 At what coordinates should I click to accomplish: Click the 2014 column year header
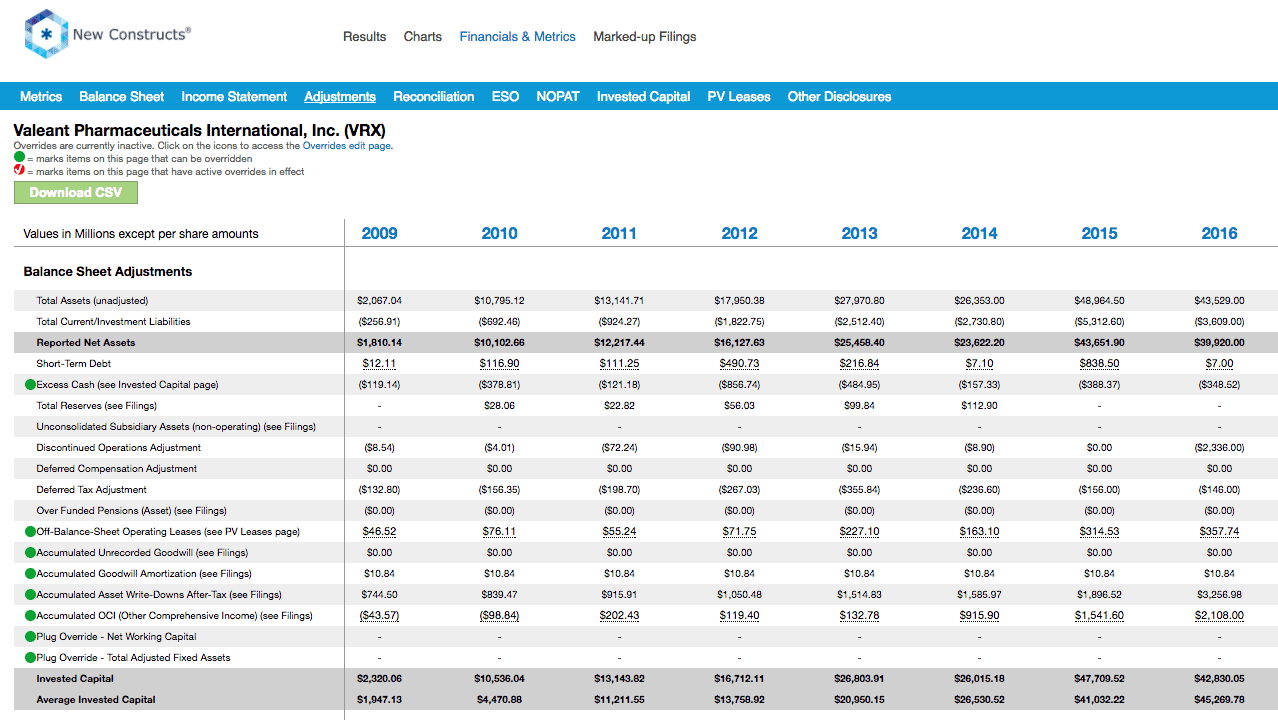pos(979,234)
